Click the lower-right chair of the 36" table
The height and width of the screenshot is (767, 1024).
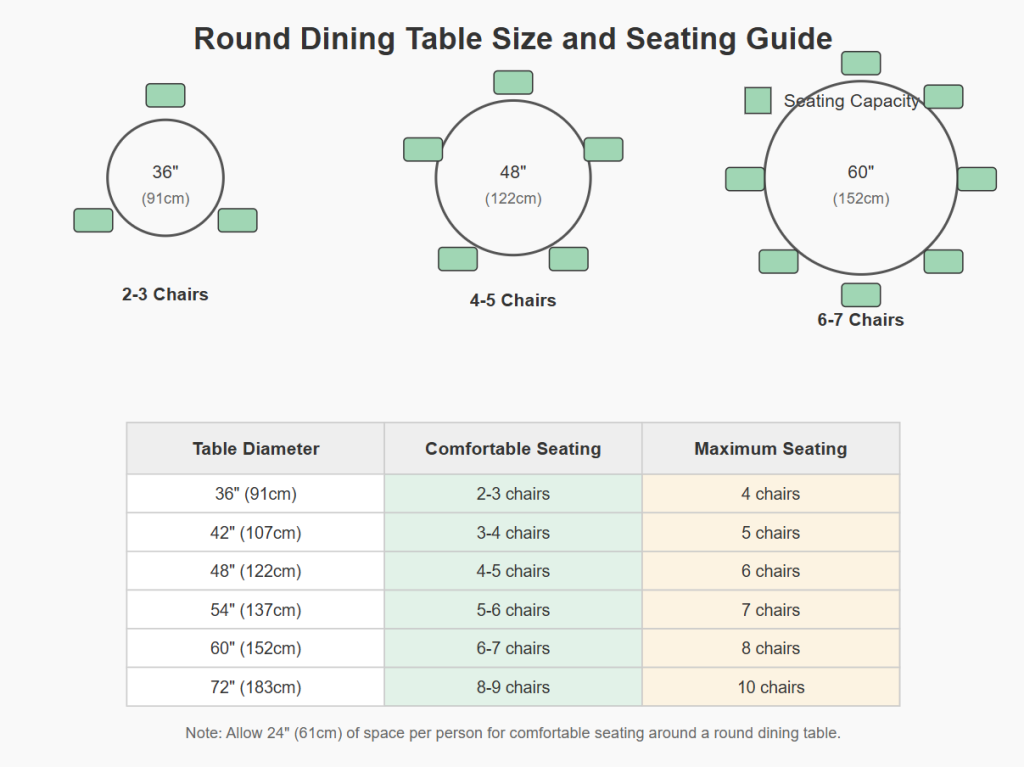tap(237, 220)
